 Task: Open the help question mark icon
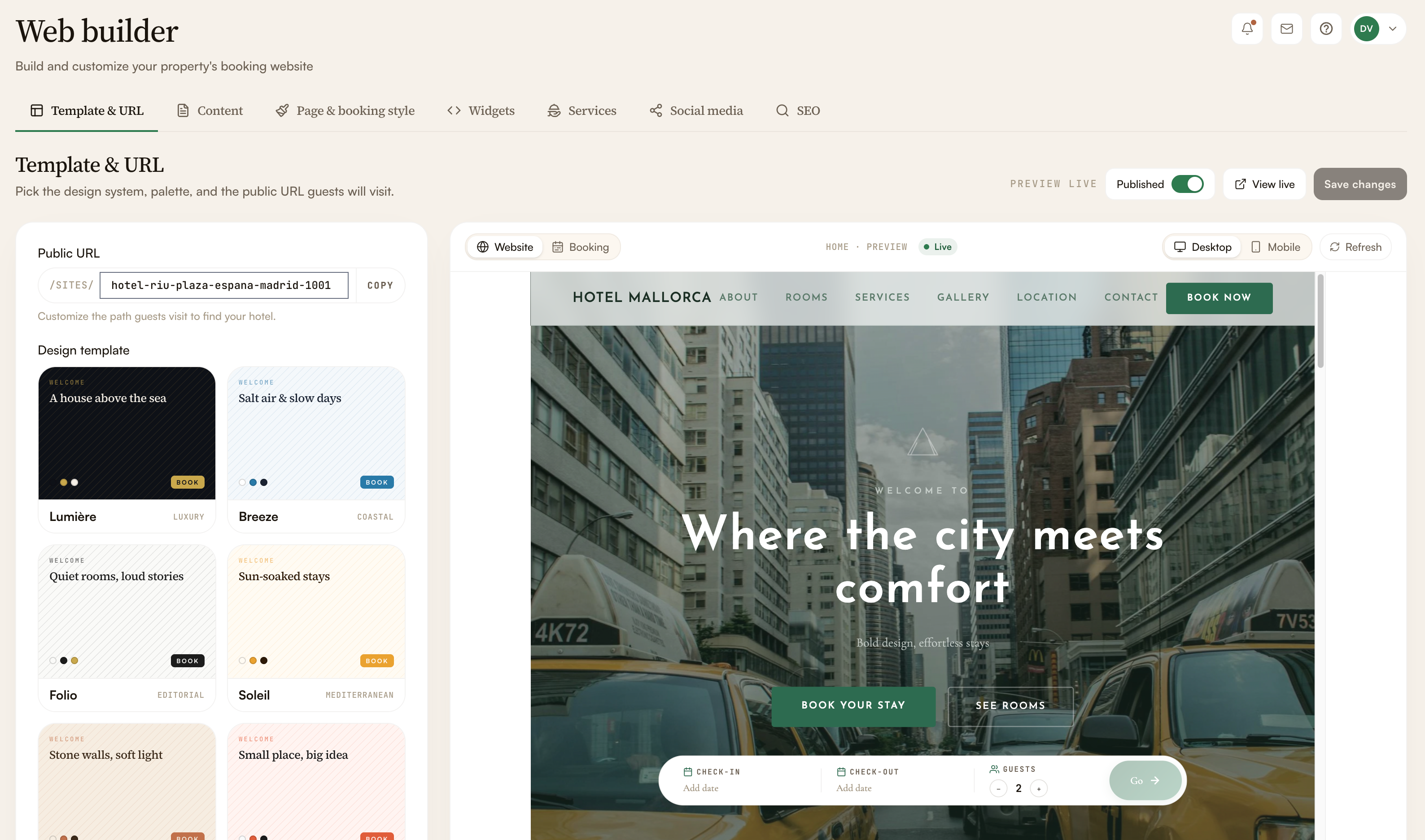coord(1326,28)
